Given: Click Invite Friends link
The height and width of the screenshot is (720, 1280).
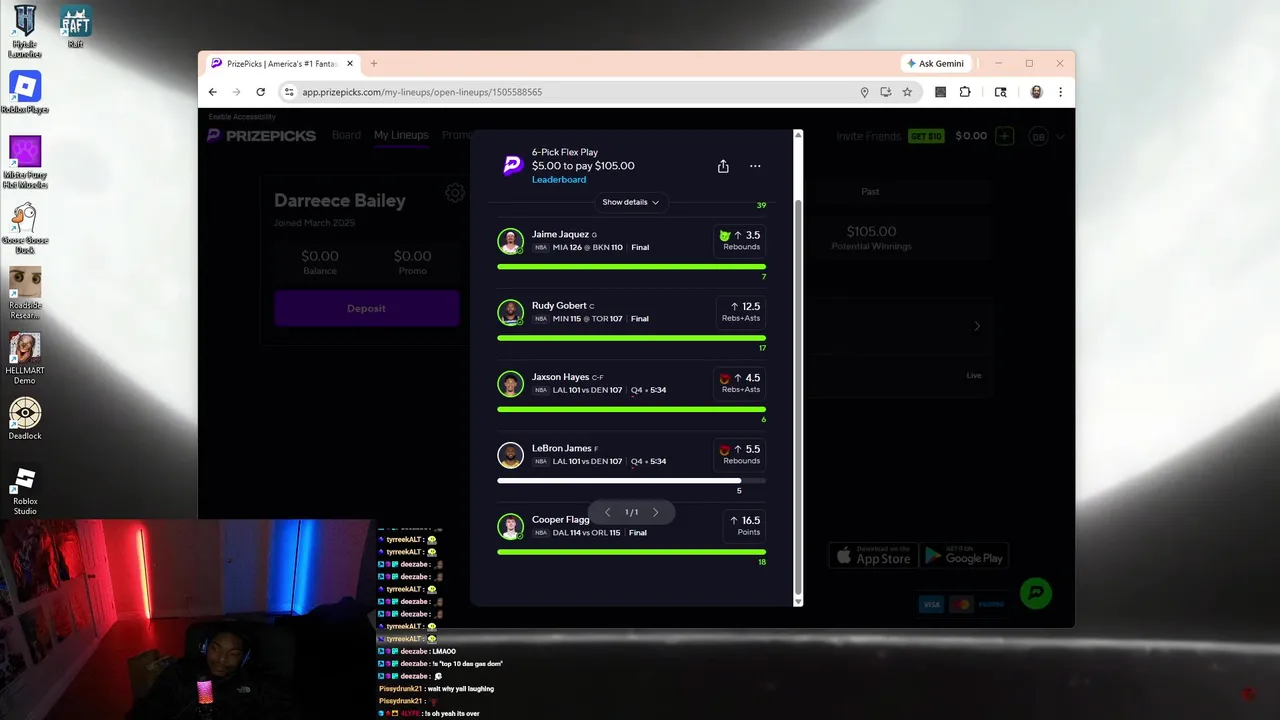Looking at the screenshot, I should pos(869,136).
